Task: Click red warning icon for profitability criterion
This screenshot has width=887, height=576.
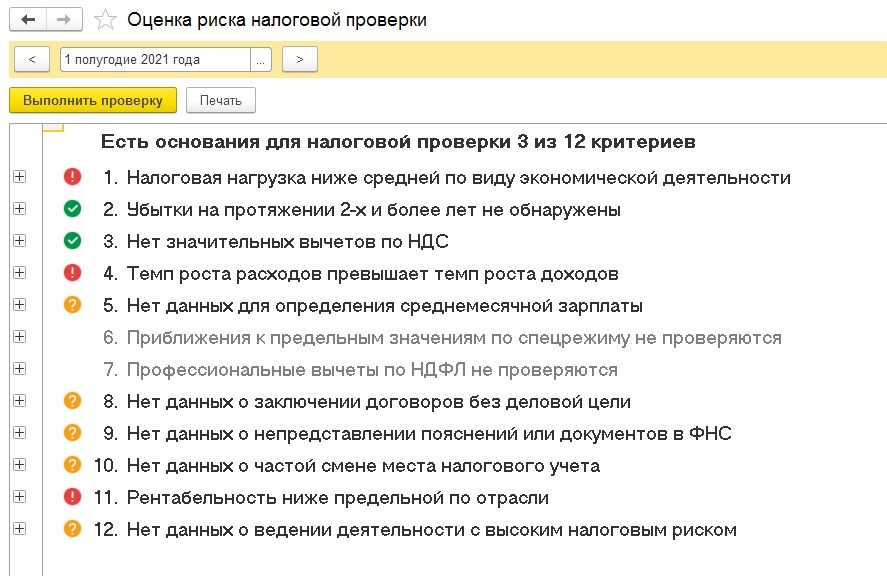Action: pos(72,497)
